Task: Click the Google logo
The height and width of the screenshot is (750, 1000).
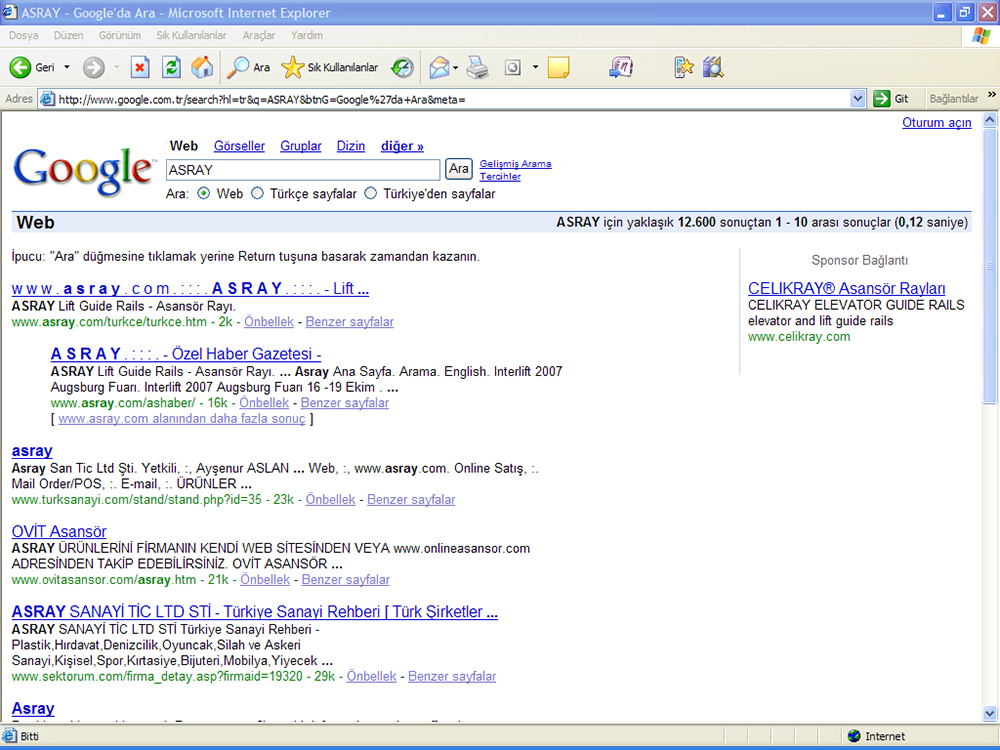Action: [84, 172]
